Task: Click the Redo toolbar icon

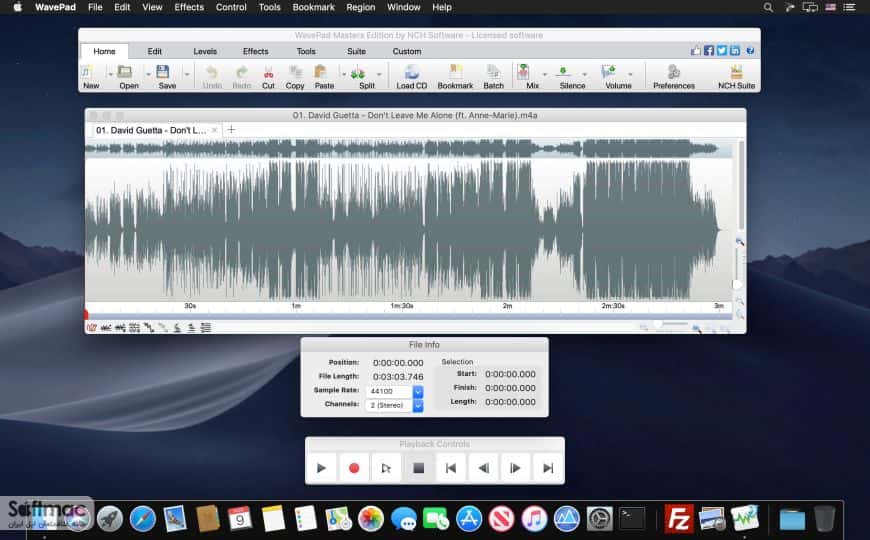Action: tap(241, 77)
